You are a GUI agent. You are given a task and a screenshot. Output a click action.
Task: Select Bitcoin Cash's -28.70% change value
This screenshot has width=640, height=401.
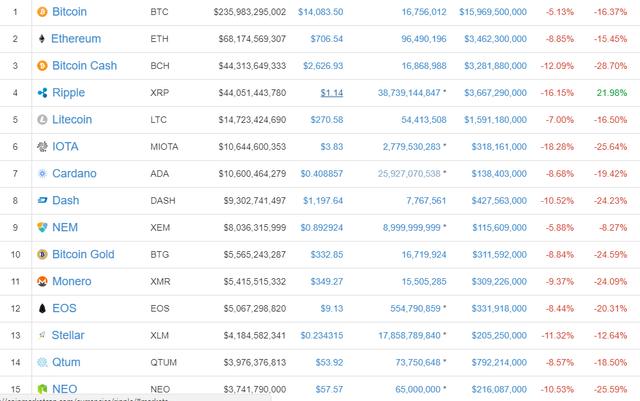610,66
